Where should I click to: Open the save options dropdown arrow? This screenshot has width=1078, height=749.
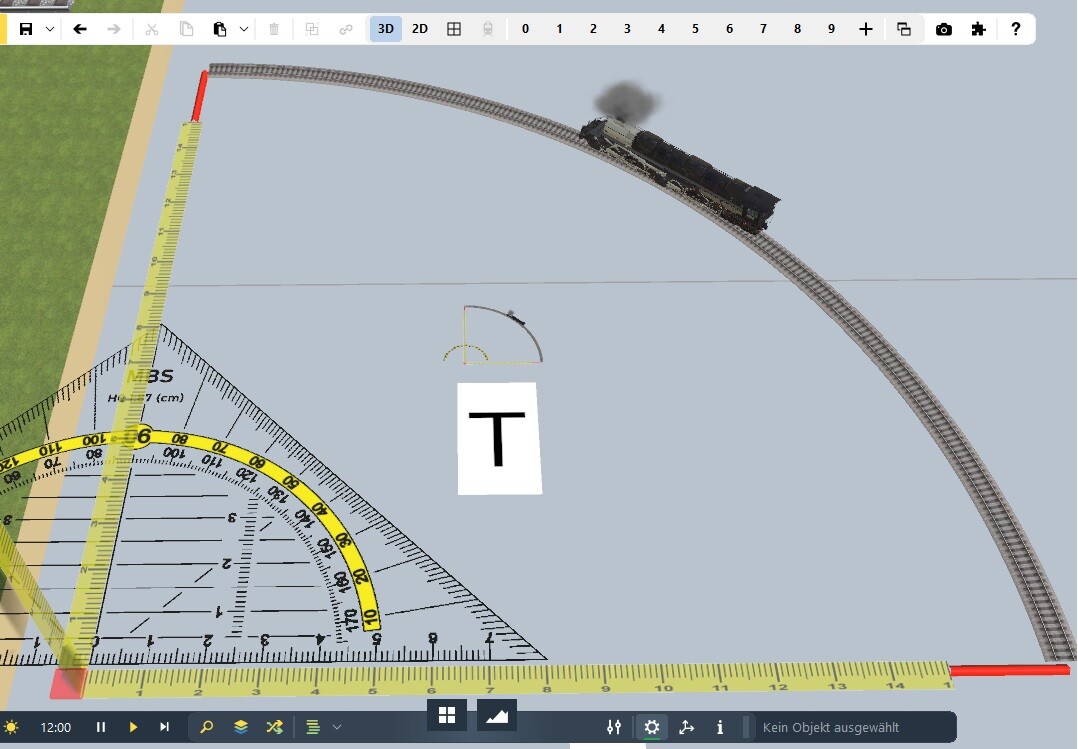pyautogui.click(x=49, y=29)
